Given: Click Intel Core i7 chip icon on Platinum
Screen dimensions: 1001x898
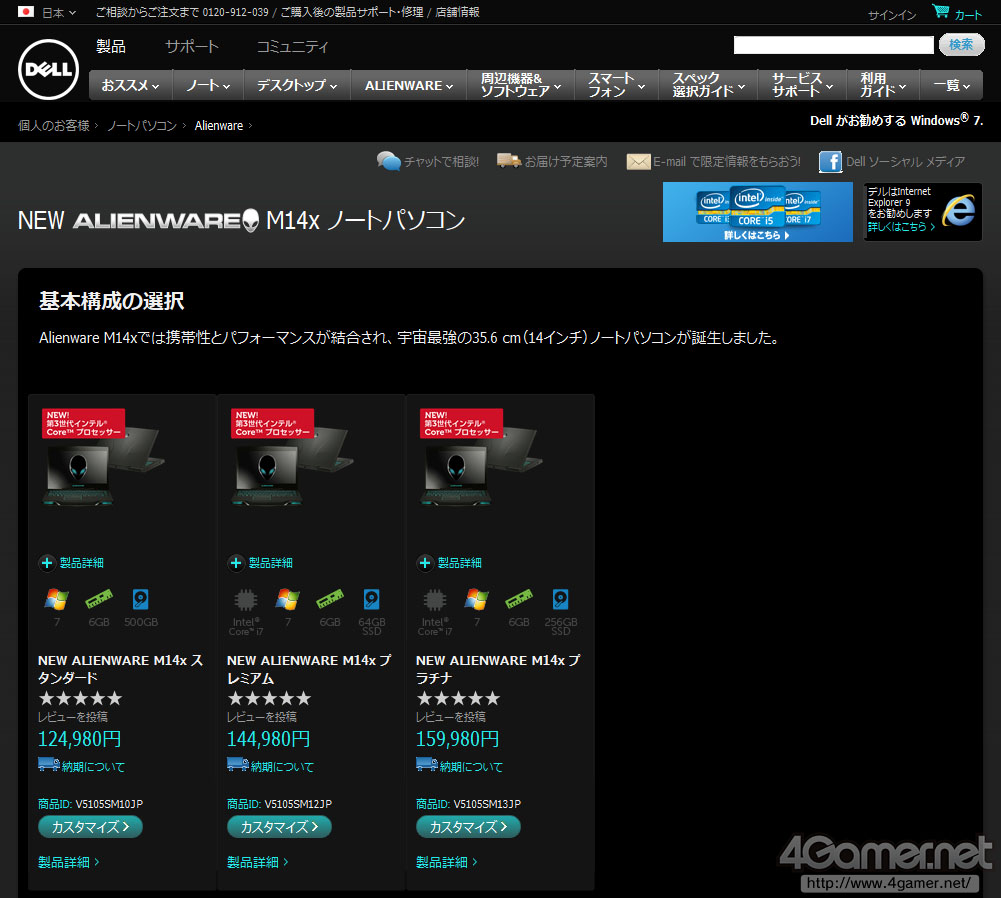Looking at the screenshot, I should point(435,600).
